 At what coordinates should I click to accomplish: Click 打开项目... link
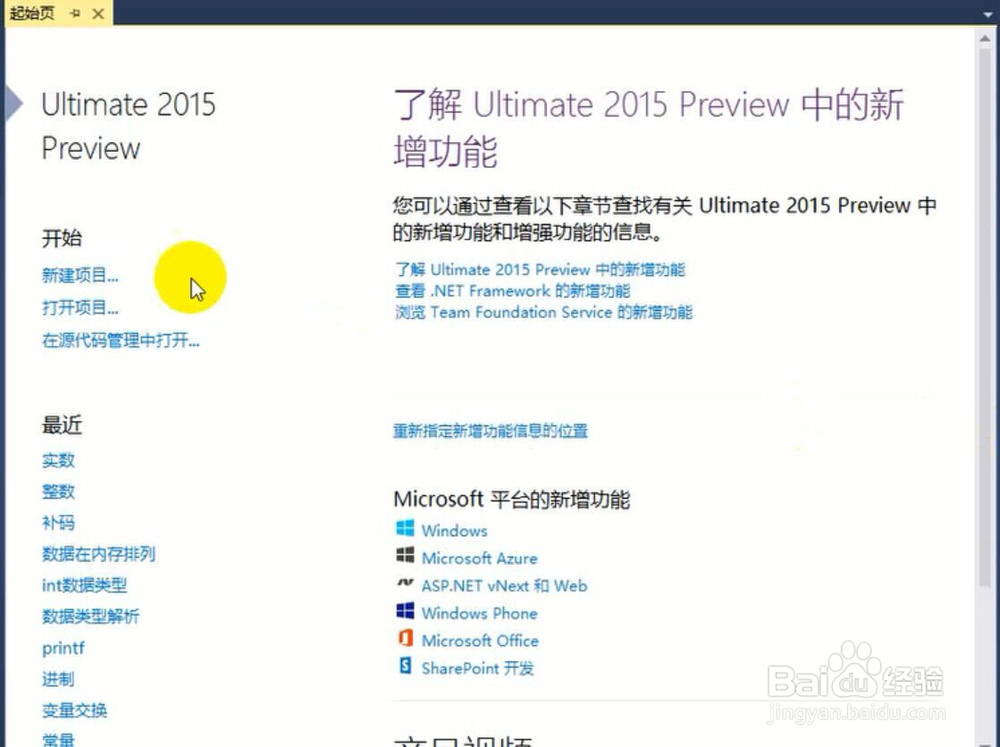point(80,308)
